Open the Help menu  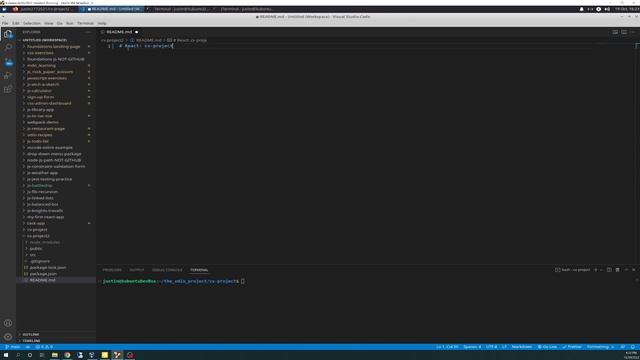(102, 23)
